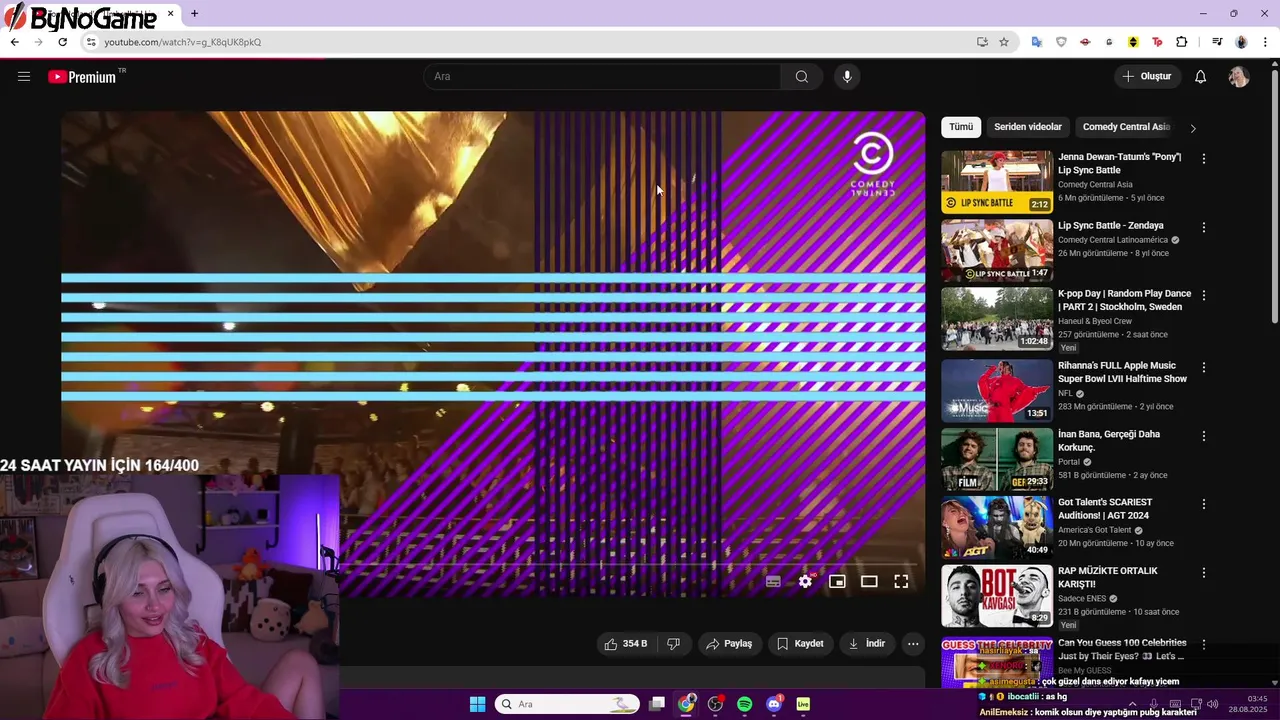Click the Kaydet save button

tap(800, 644)
